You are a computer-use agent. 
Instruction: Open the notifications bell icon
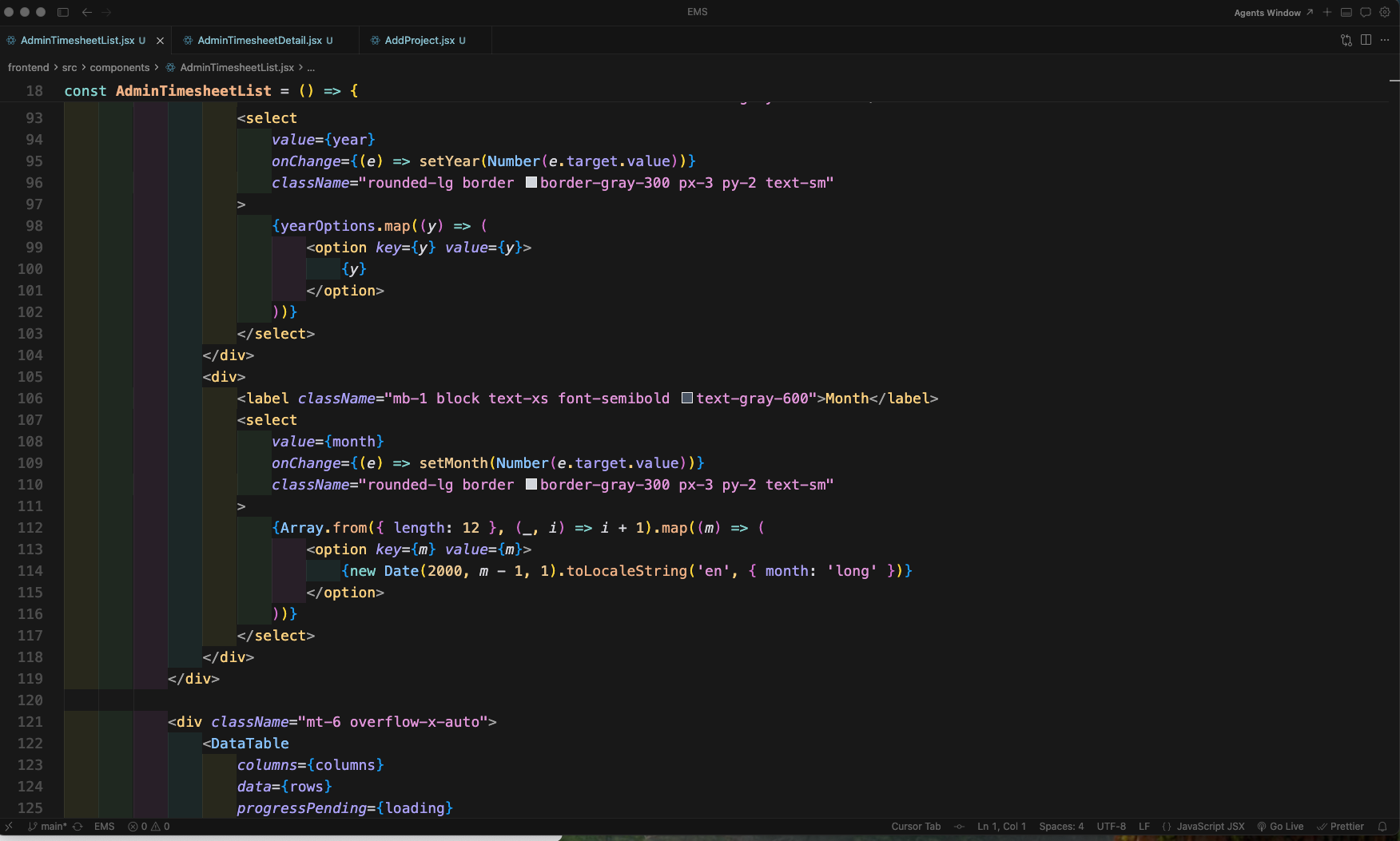(1382, 827)
